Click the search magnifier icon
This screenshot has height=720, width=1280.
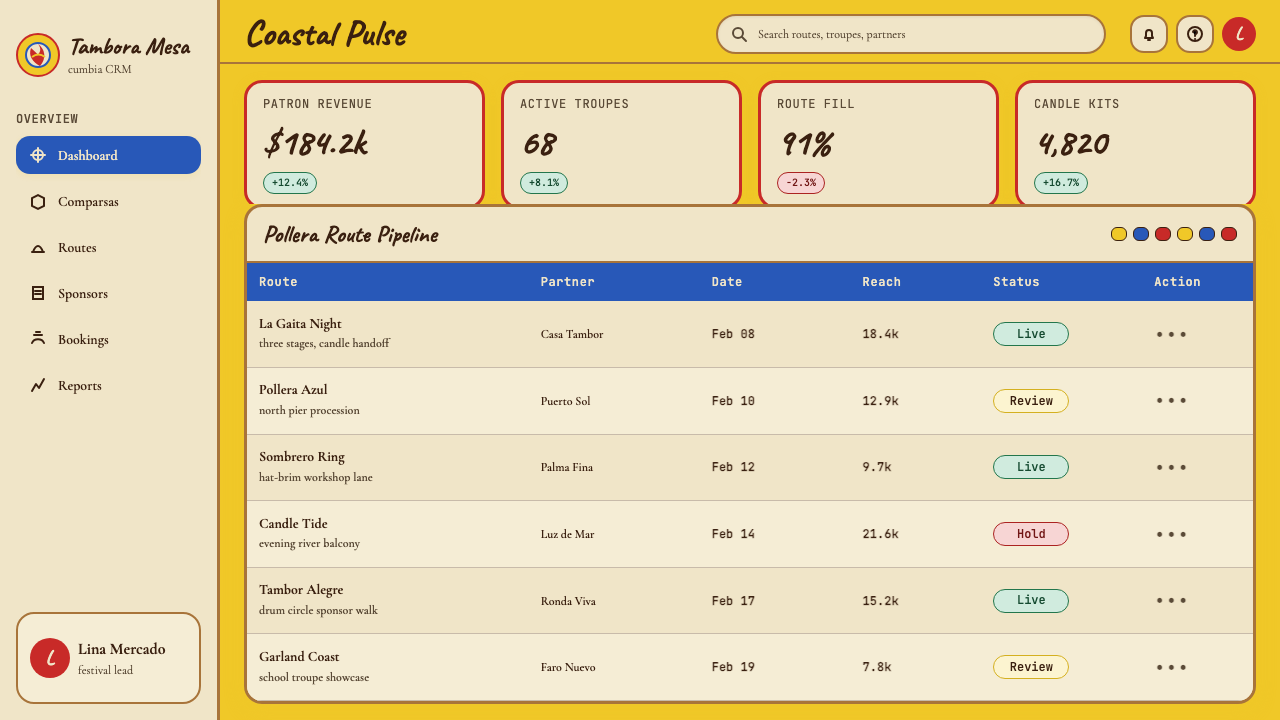click(740, 34)
